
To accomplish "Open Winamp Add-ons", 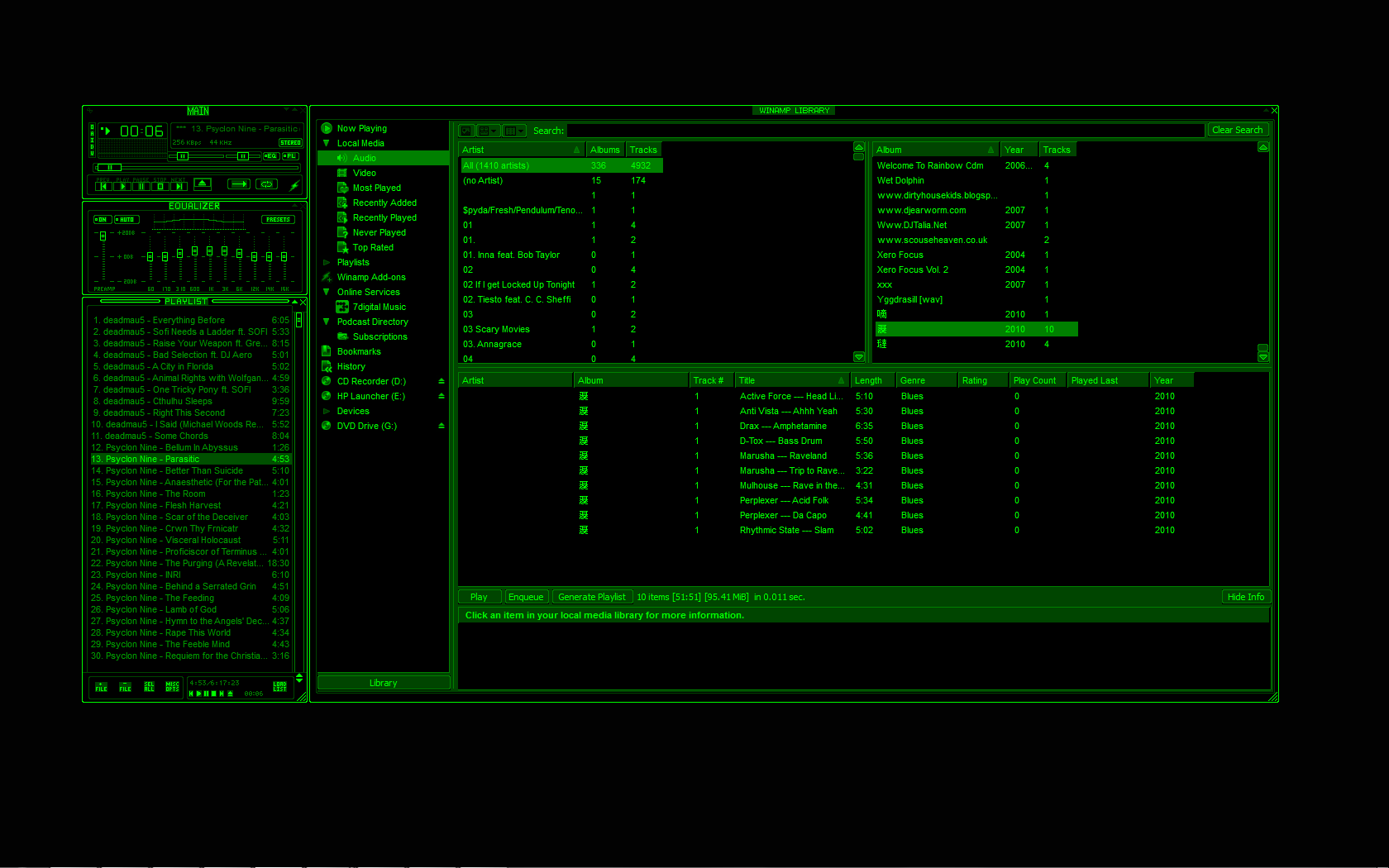I will (371, 277).
